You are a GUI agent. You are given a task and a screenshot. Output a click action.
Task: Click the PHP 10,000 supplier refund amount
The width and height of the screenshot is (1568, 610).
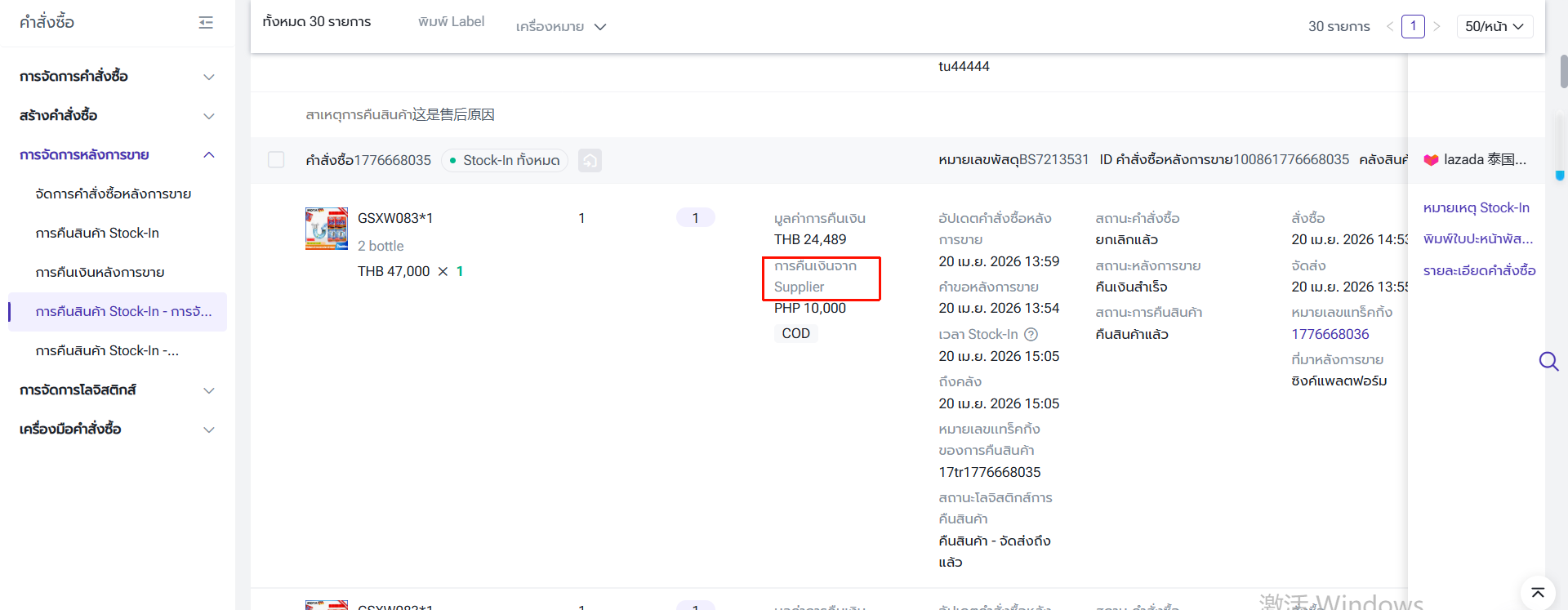[810, 308]
